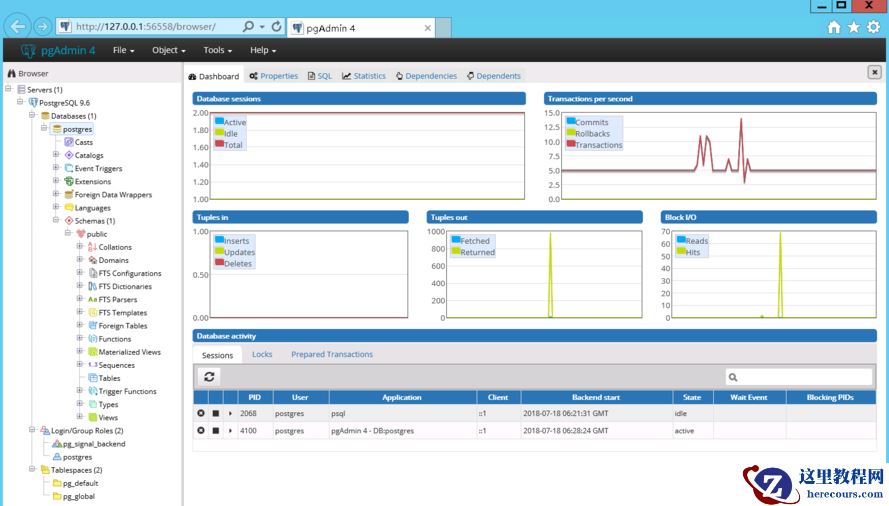Click the Views node icon
Screen dimensions: 889x506
point(92,417)
